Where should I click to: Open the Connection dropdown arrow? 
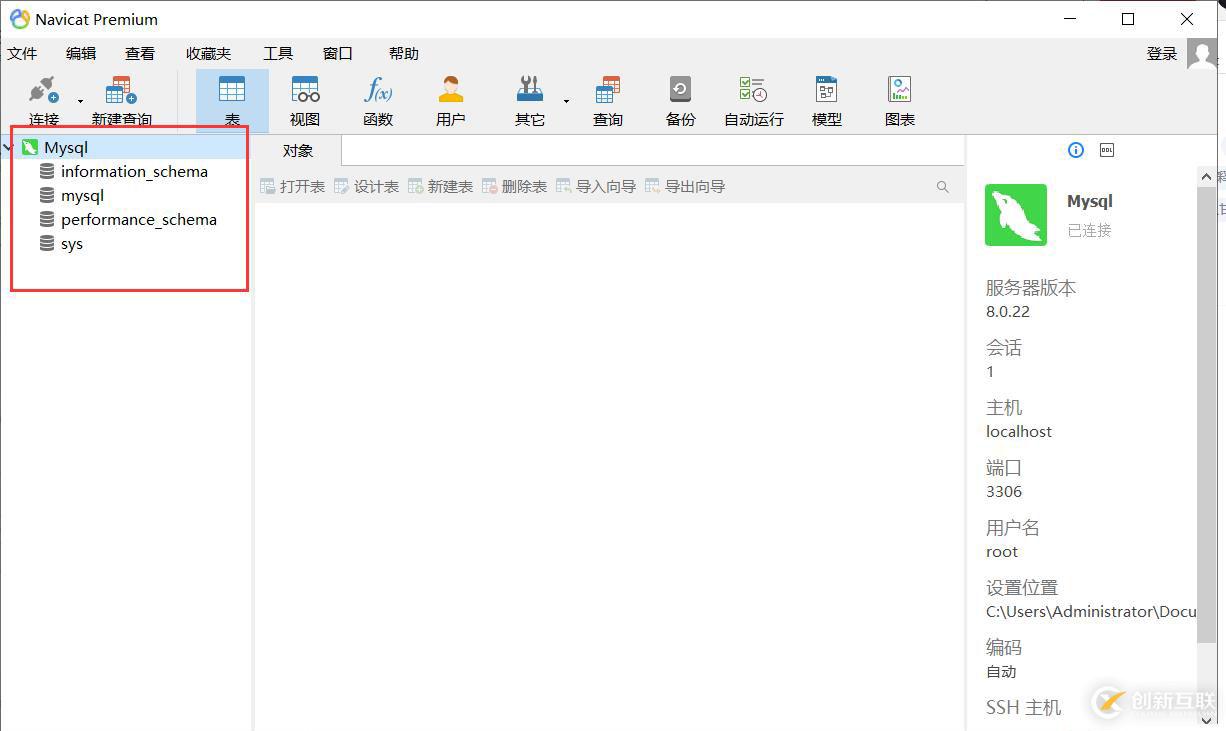pyautogui.click(x=81, y=101)
